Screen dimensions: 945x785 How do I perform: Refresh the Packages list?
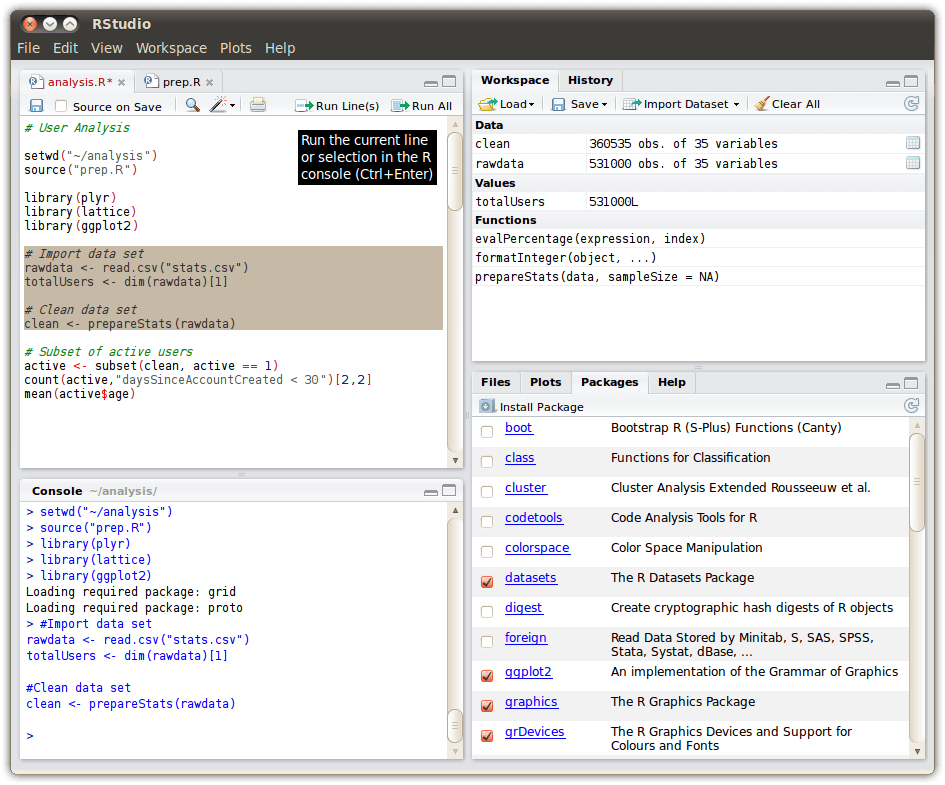coord(912,406)
